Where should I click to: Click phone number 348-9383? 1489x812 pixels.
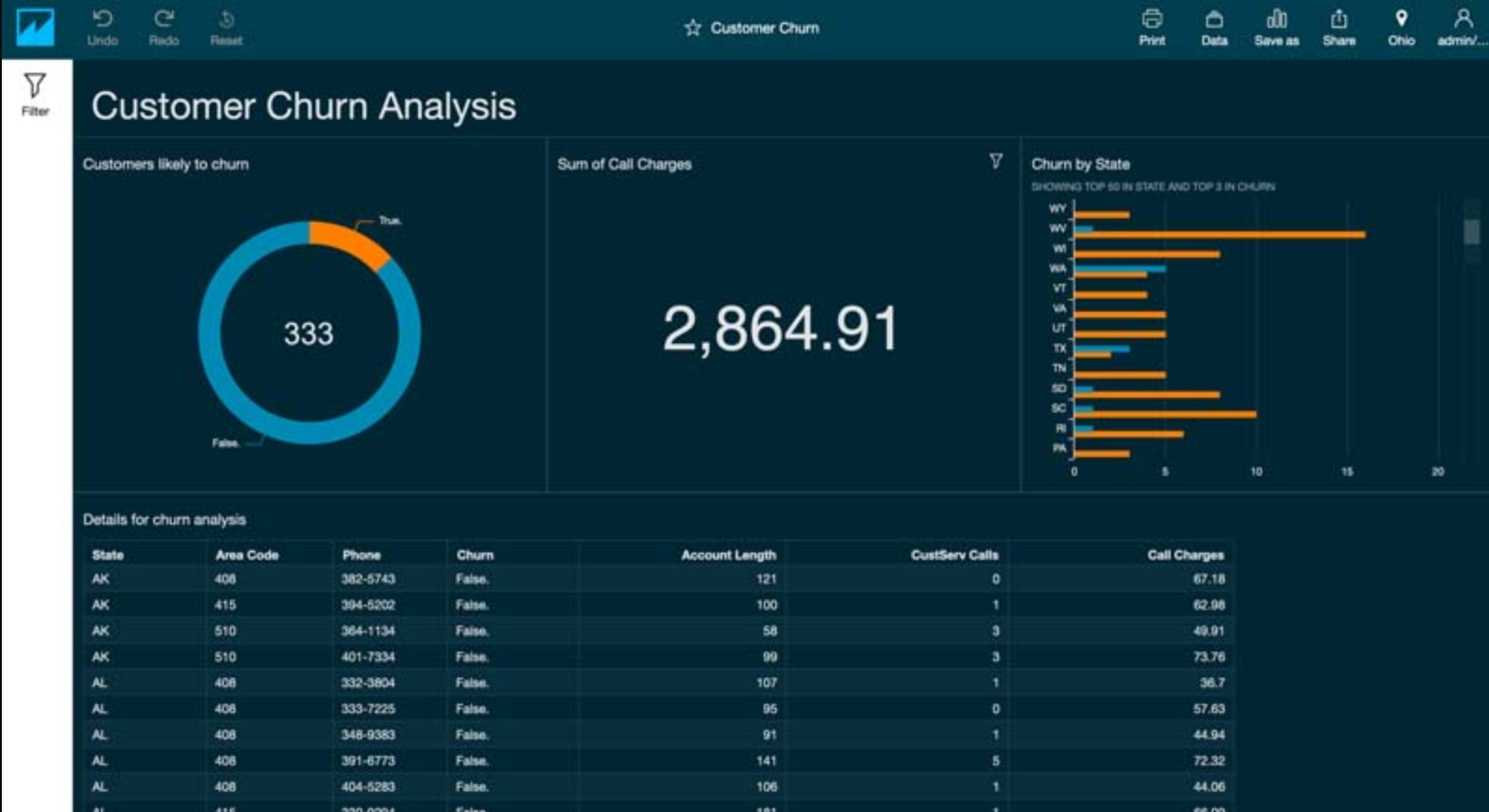368,735
